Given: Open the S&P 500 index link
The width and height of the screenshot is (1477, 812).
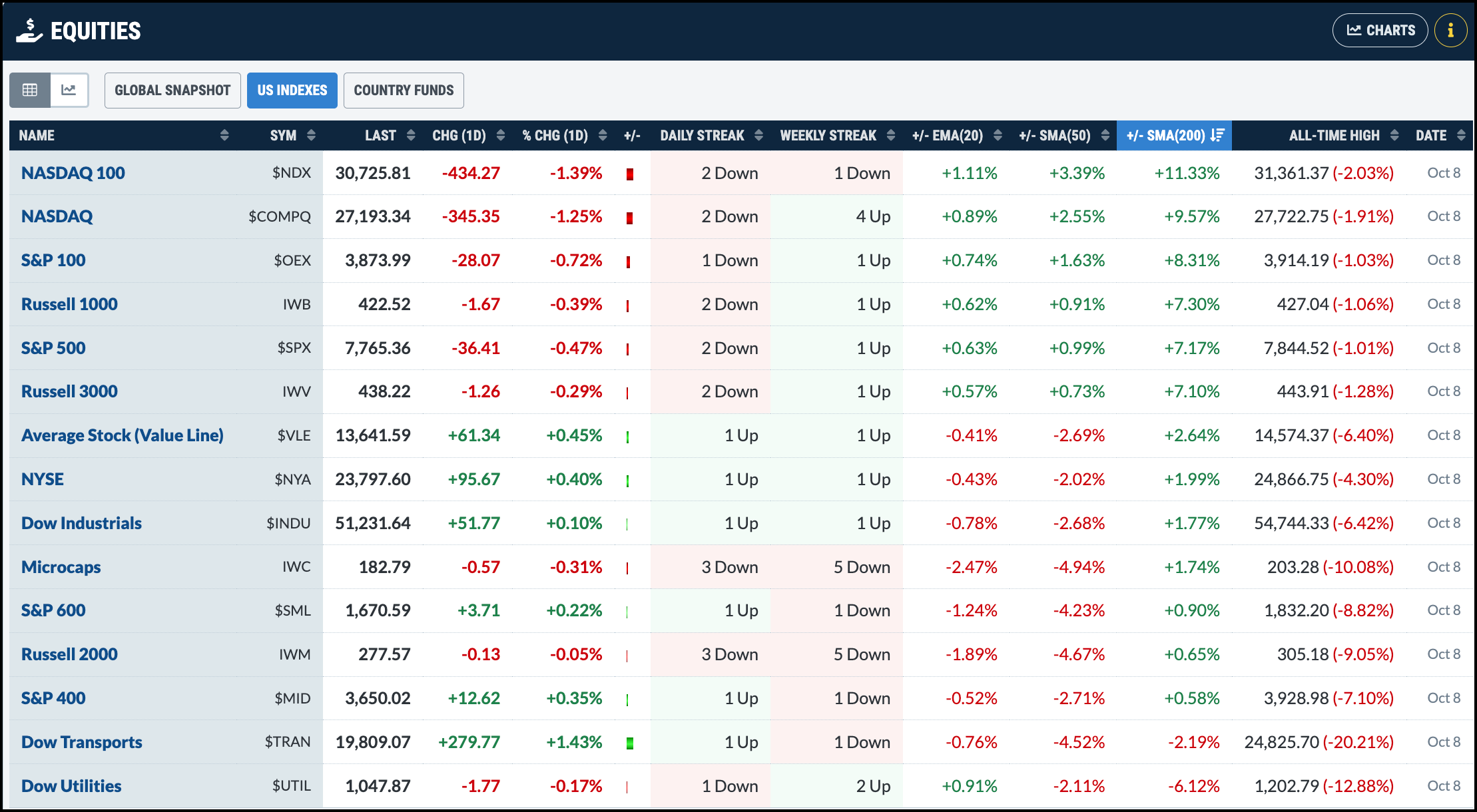Looking at the screenshot, I should point(53,348).
